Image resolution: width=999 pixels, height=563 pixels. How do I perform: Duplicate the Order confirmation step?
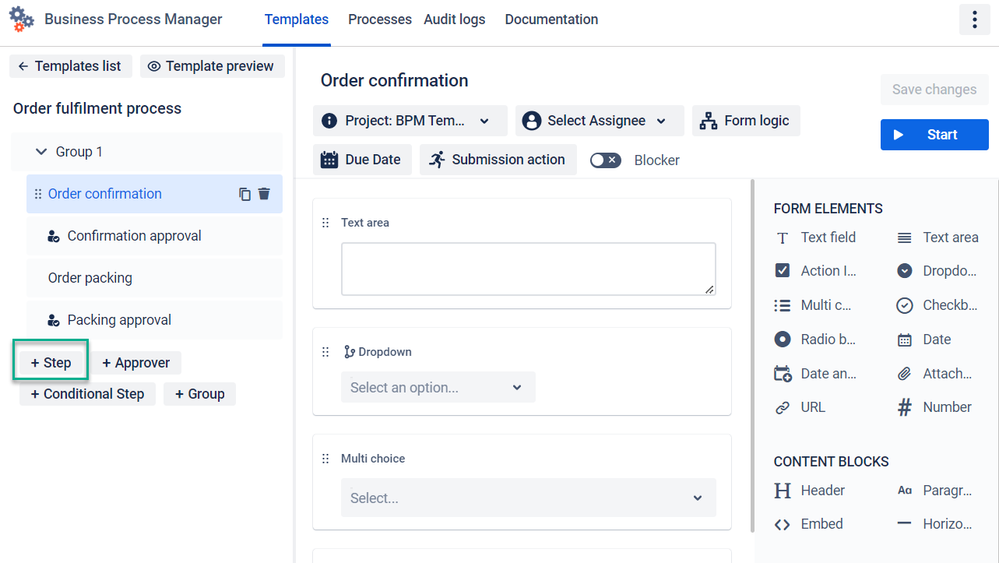(x=245, y=194)
